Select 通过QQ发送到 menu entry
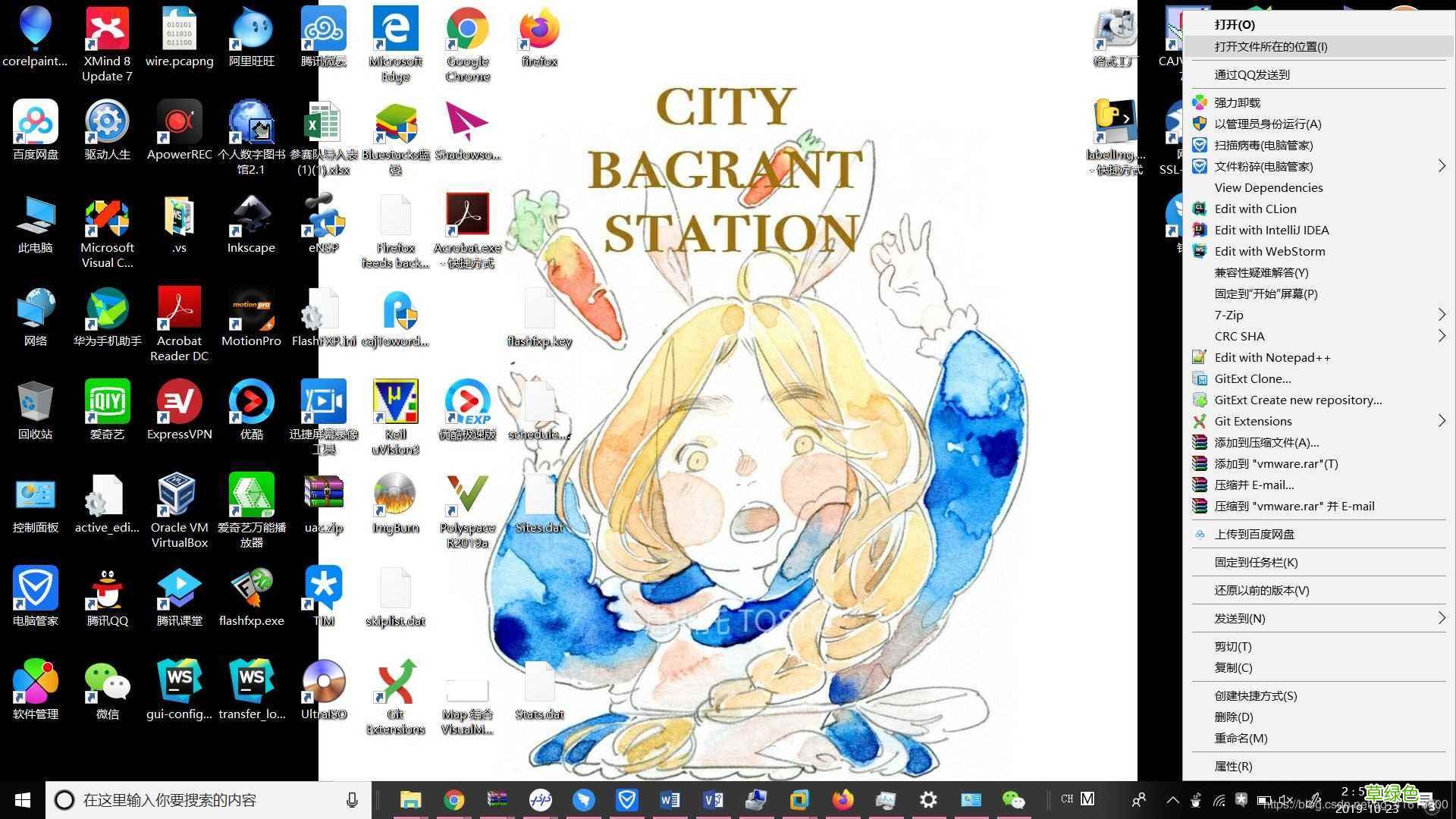1456x819 pixels. tap(1318, 74)
